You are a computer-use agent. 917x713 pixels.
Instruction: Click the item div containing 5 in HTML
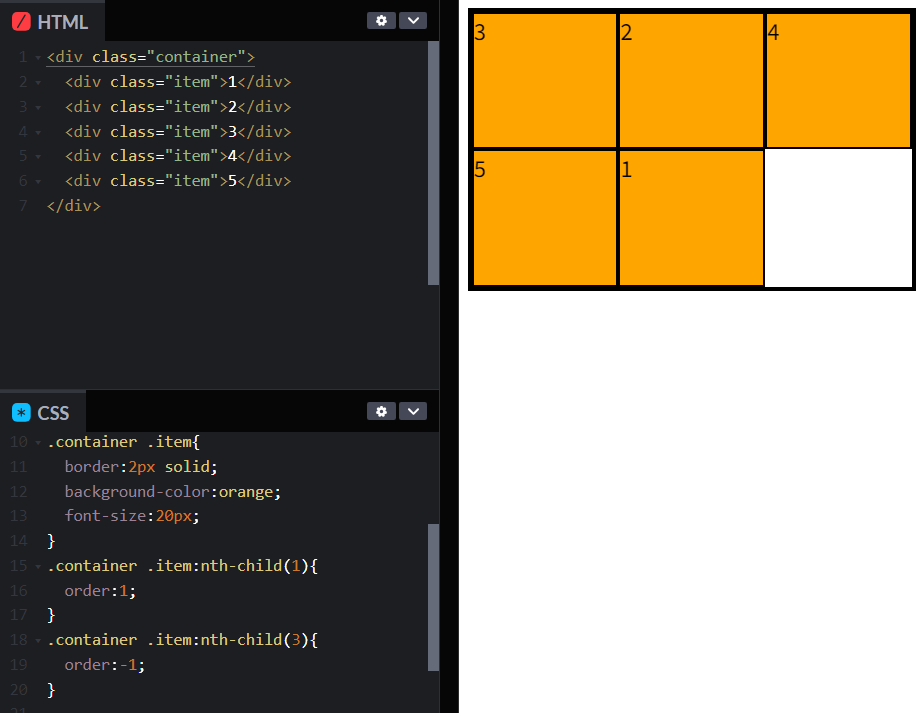click(178, 181)
